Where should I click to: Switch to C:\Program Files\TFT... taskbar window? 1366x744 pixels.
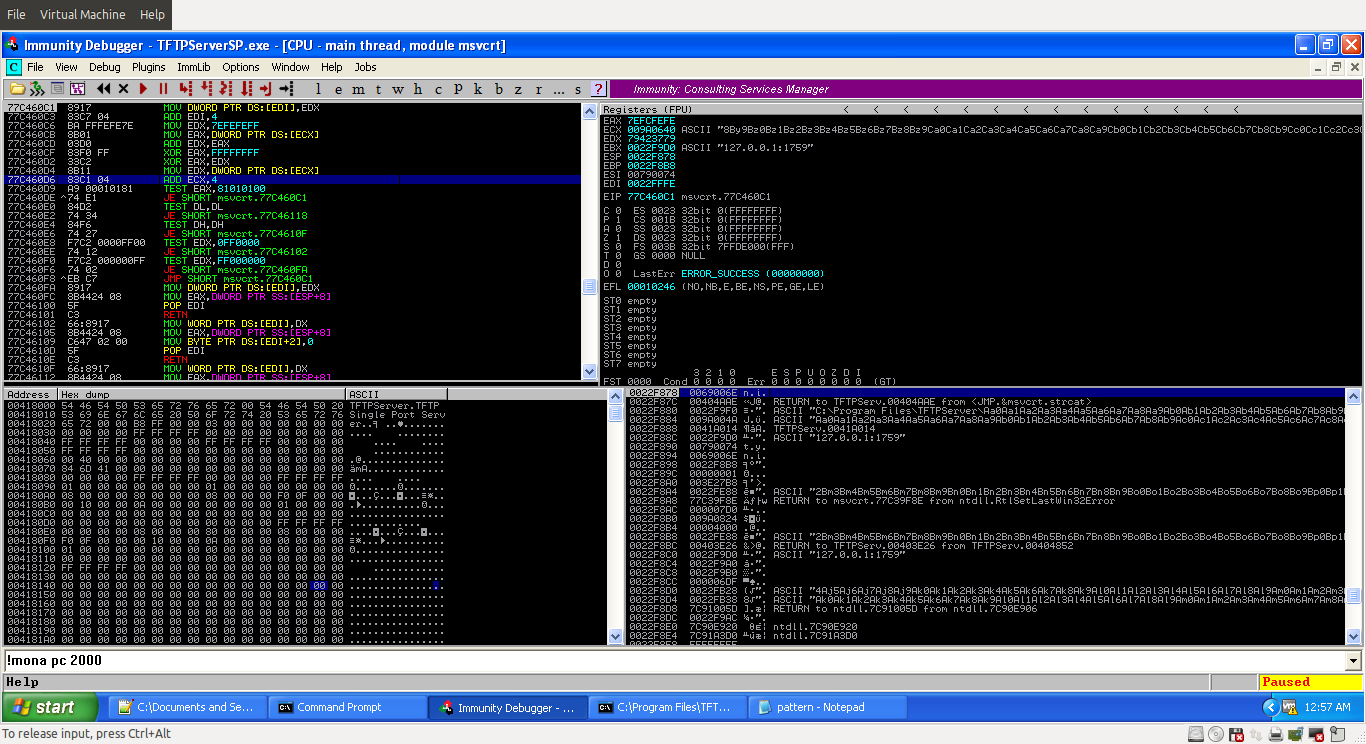click(668, 707)
